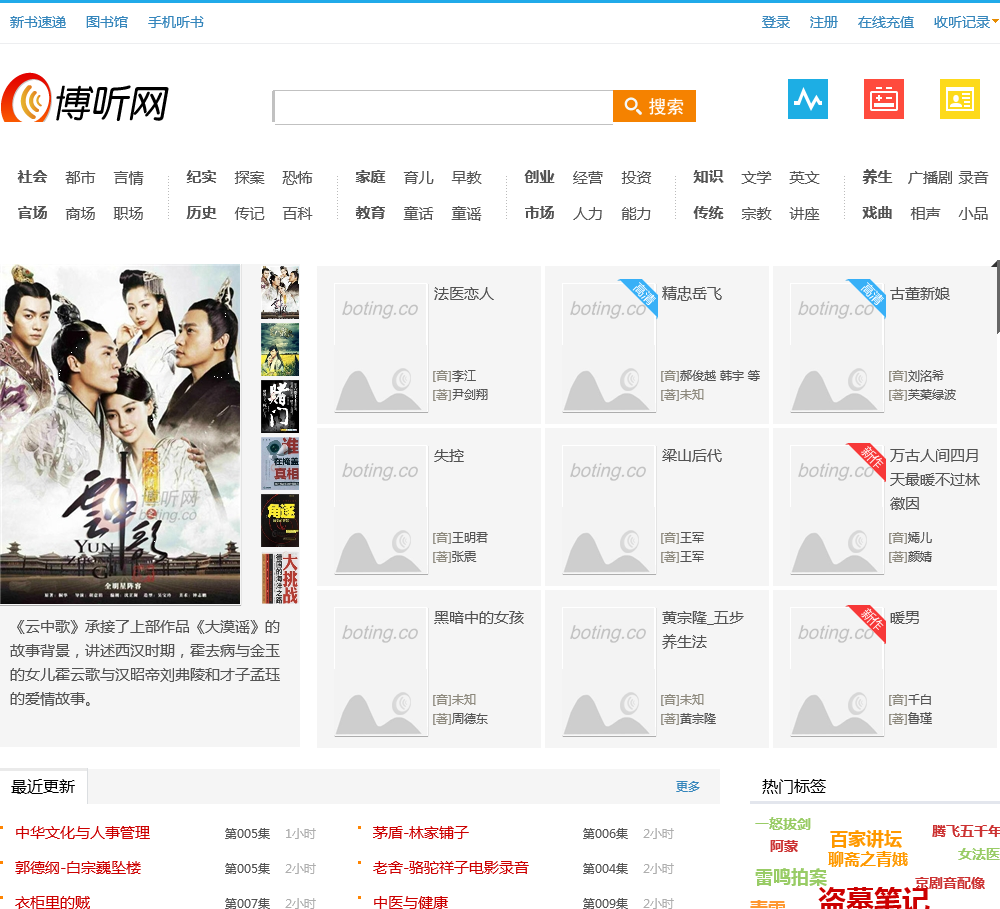Image resolution: width=1000 pixels, height=909 pixels.
Task: Select the first small slideshow thumbnail
Action: coord(280,292)
